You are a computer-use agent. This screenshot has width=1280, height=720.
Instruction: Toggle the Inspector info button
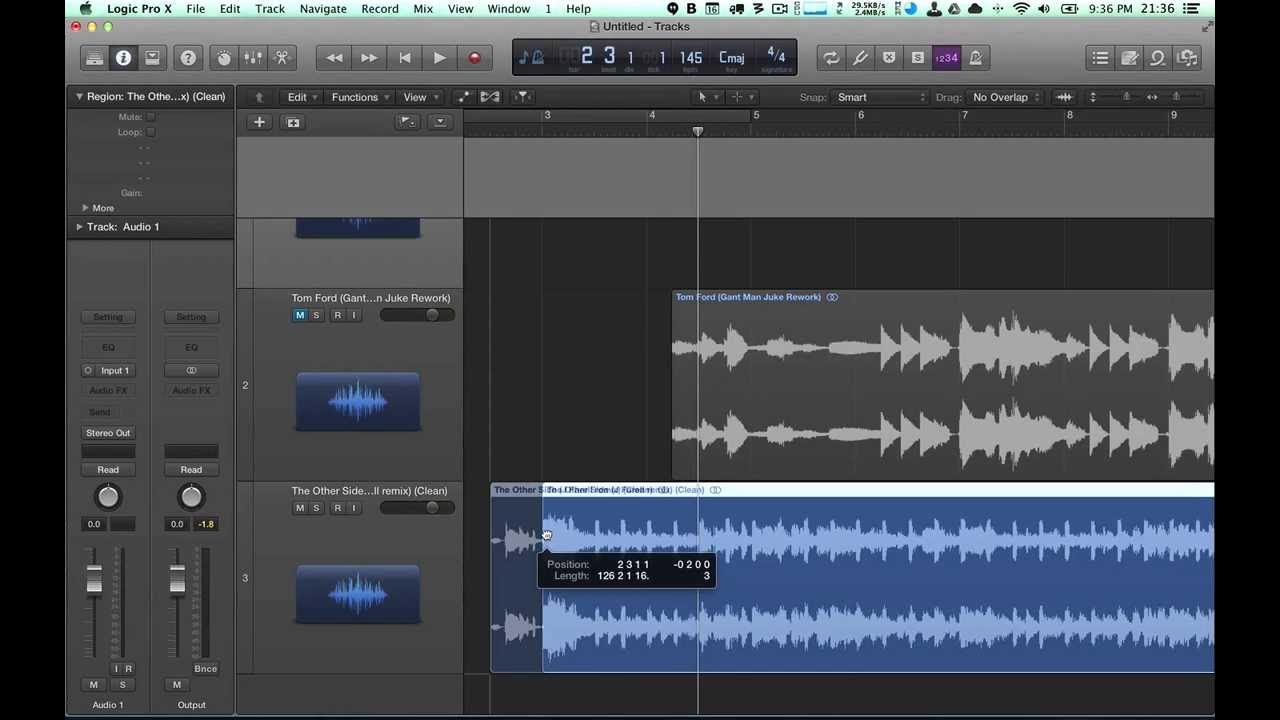pos(123,58)
